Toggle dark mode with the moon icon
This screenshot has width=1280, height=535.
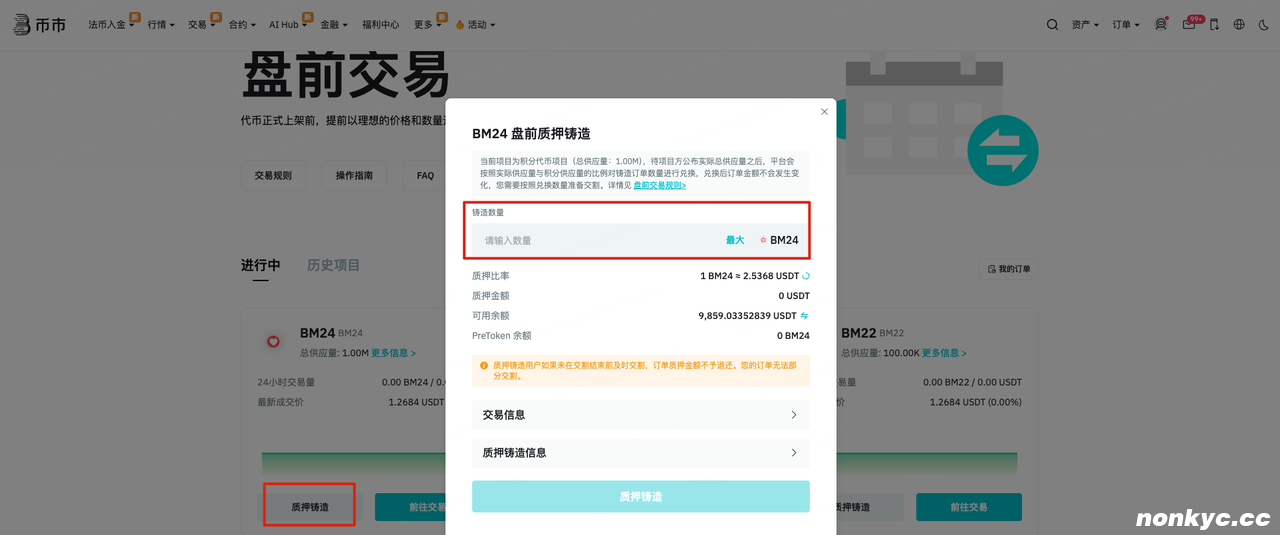1263,24
